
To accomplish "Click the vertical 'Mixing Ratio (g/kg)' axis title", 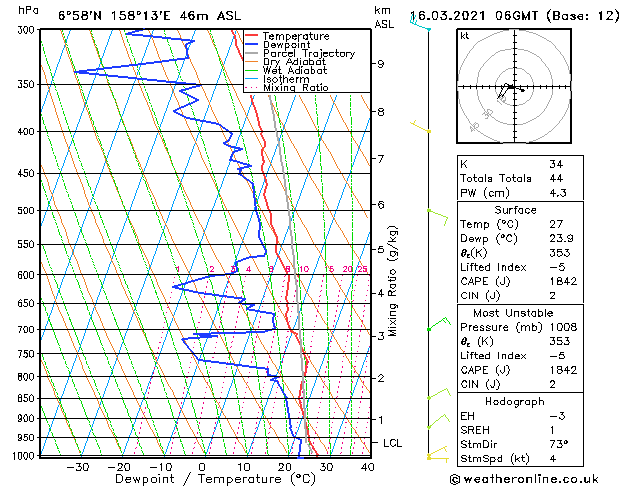I will click(x=392, y=281).
